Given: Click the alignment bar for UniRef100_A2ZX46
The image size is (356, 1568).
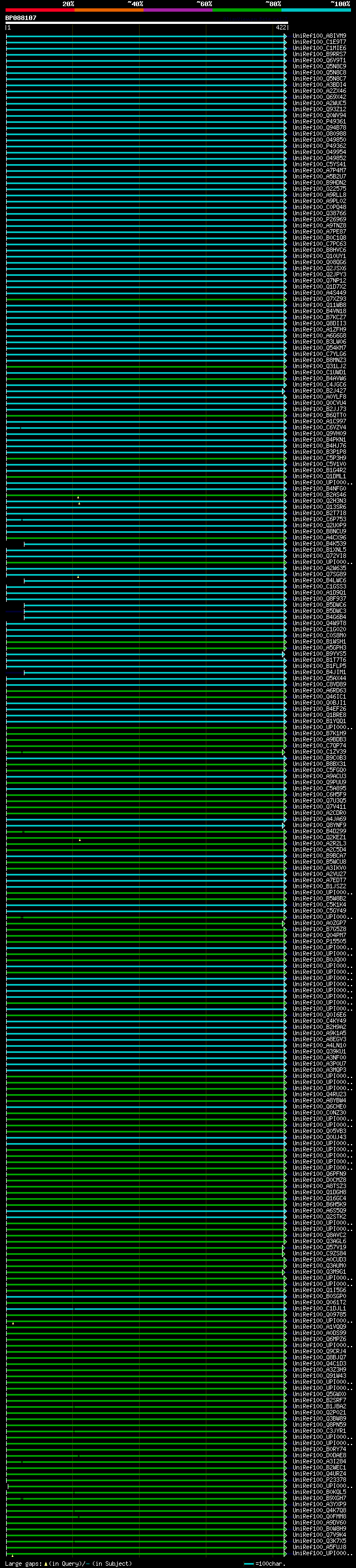Looking at the screenshot, I should click(146, 91).
